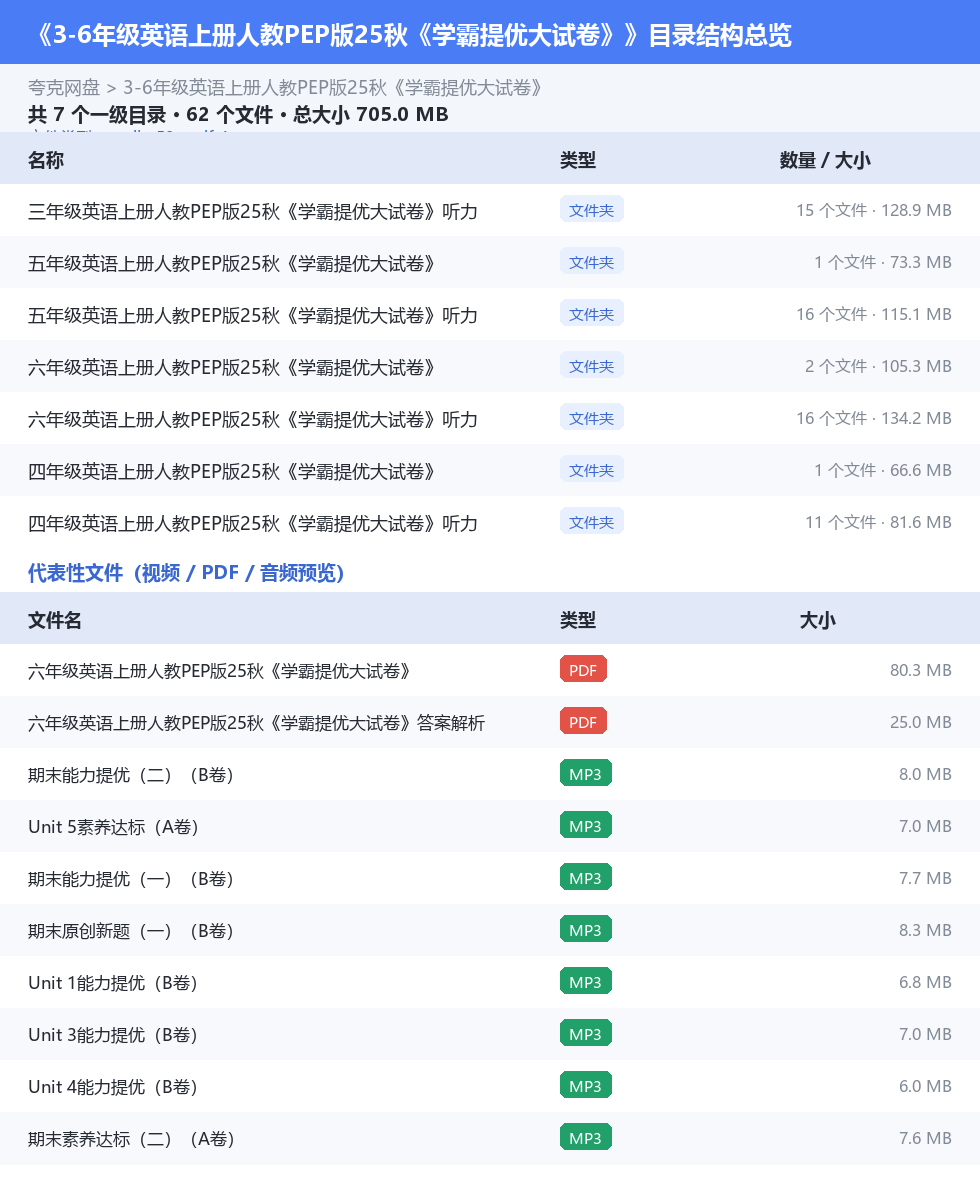The image size is (980, 1196).
Task: Click the 夸克网盘 breadcrumb link
Action: click(64, 88)
